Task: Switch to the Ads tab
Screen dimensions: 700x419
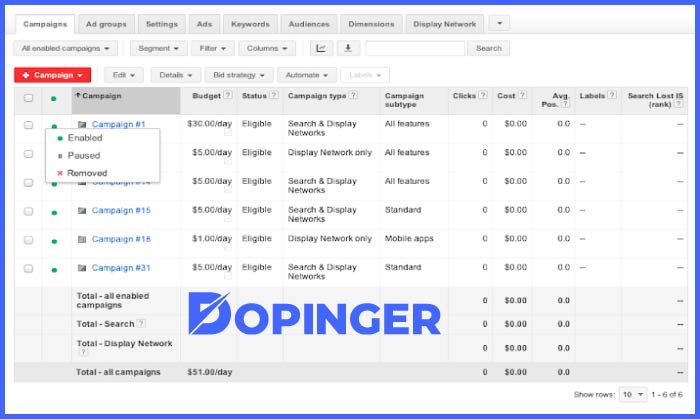Action: click(x=204, y=24)
